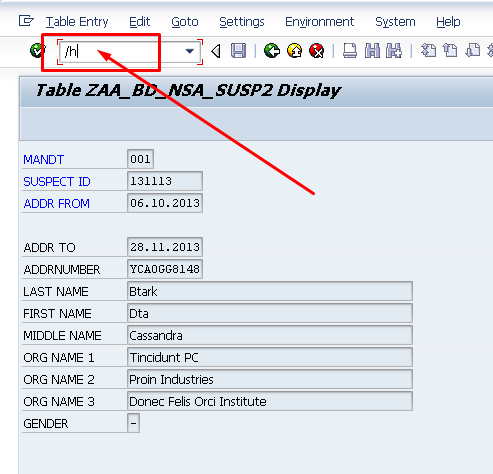This screenshot has height=474, width=493.
Task: Open the Goto menu
Action: 185,22
